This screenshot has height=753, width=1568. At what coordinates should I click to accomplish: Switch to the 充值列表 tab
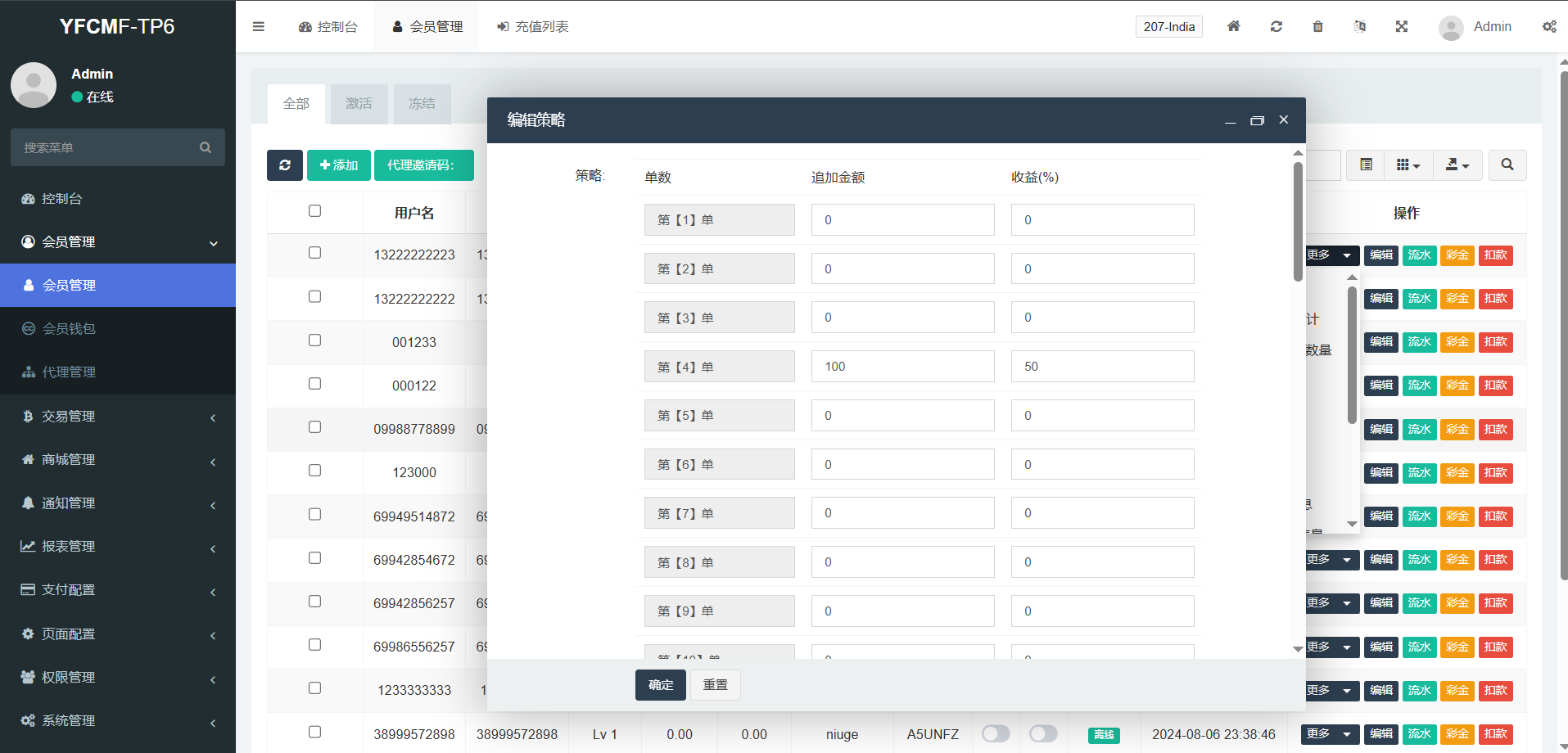533,26
